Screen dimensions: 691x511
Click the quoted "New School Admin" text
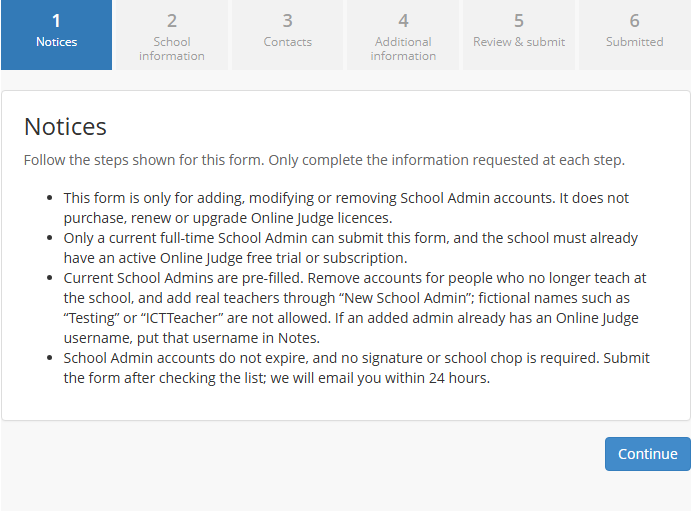pyautogui.click(x=405, y=298)
